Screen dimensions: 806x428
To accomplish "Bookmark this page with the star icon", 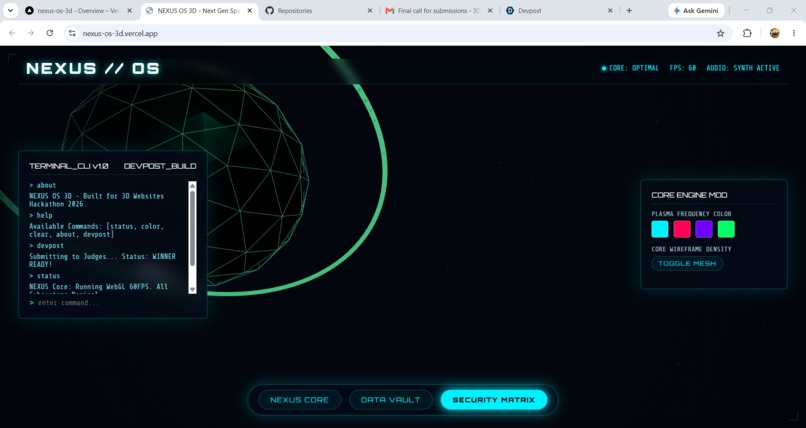I will point(720,33).
